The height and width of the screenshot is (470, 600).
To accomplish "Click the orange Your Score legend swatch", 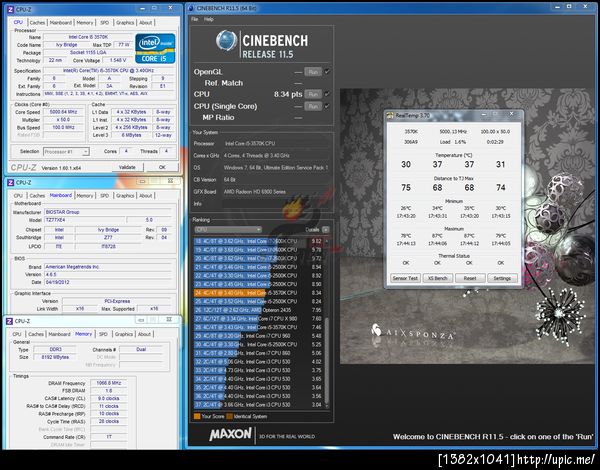I will coord(197,416).
